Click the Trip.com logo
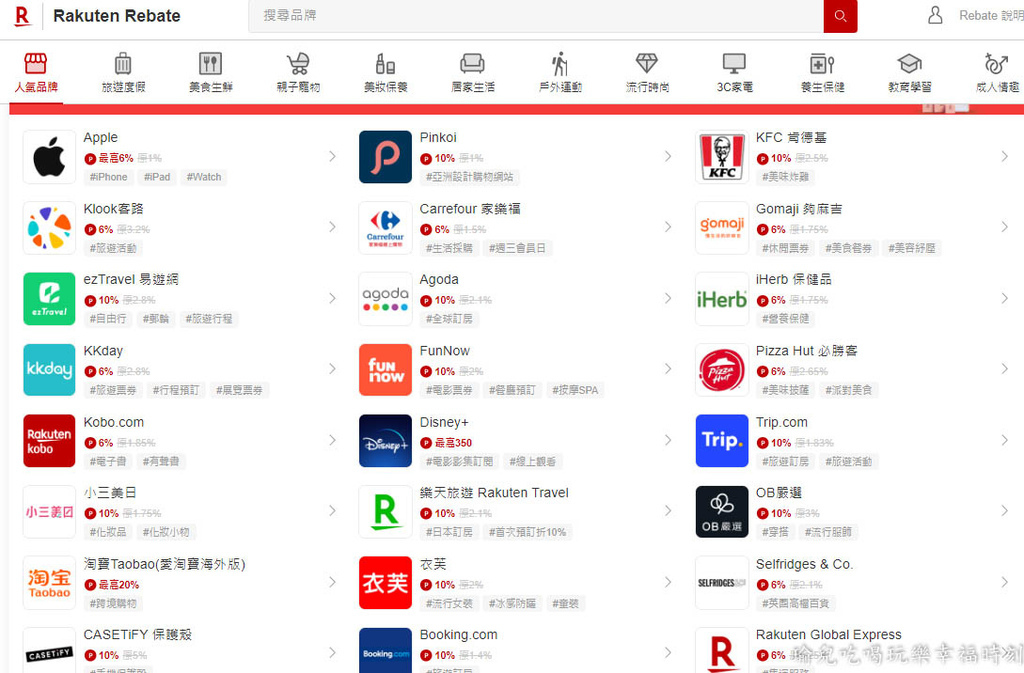 (722, 441)
